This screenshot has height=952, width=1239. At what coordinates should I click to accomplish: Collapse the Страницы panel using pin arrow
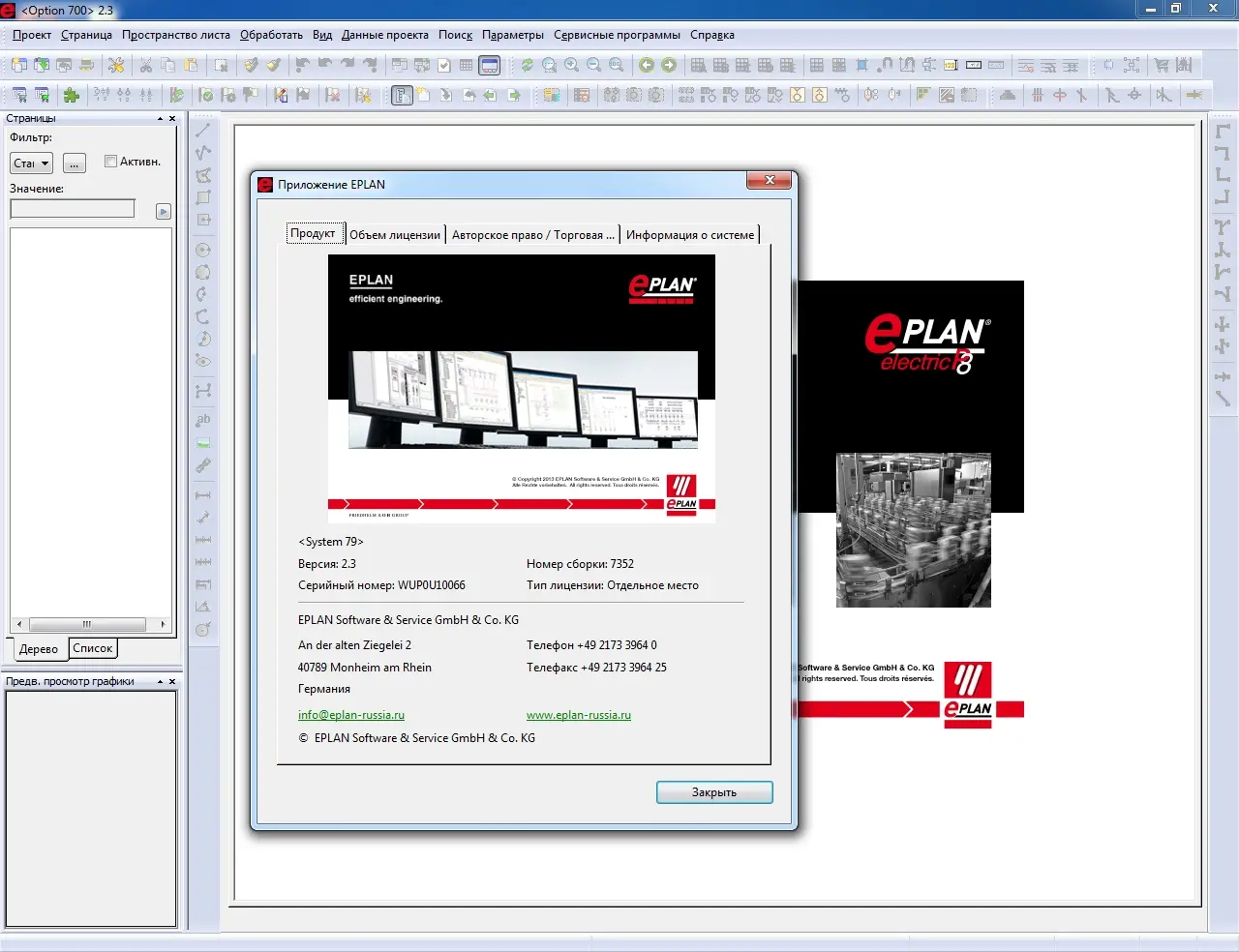(160, 119)
